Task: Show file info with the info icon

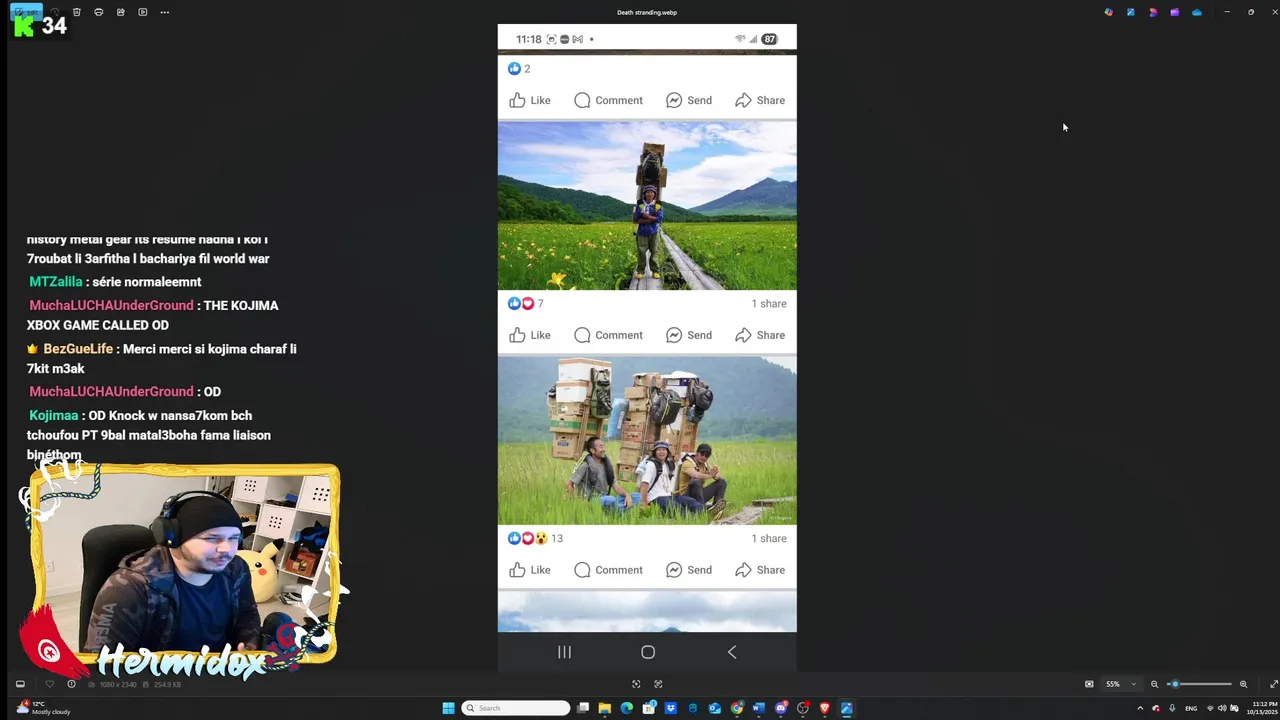Action: point(71,684)
